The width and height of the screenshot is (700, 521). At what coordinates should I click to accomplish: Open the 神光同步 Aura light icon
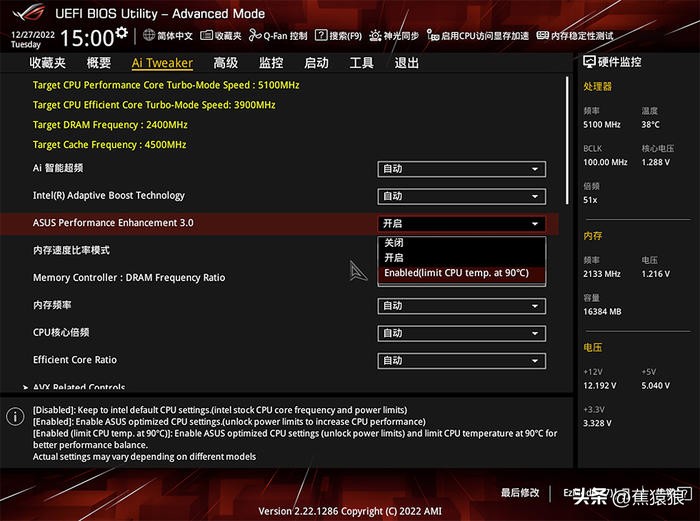[x=375, y=35]
